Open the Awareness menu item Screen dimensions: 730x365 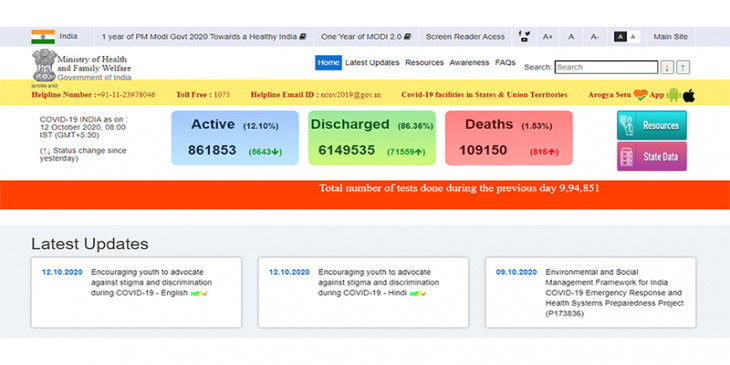[469, 62]
